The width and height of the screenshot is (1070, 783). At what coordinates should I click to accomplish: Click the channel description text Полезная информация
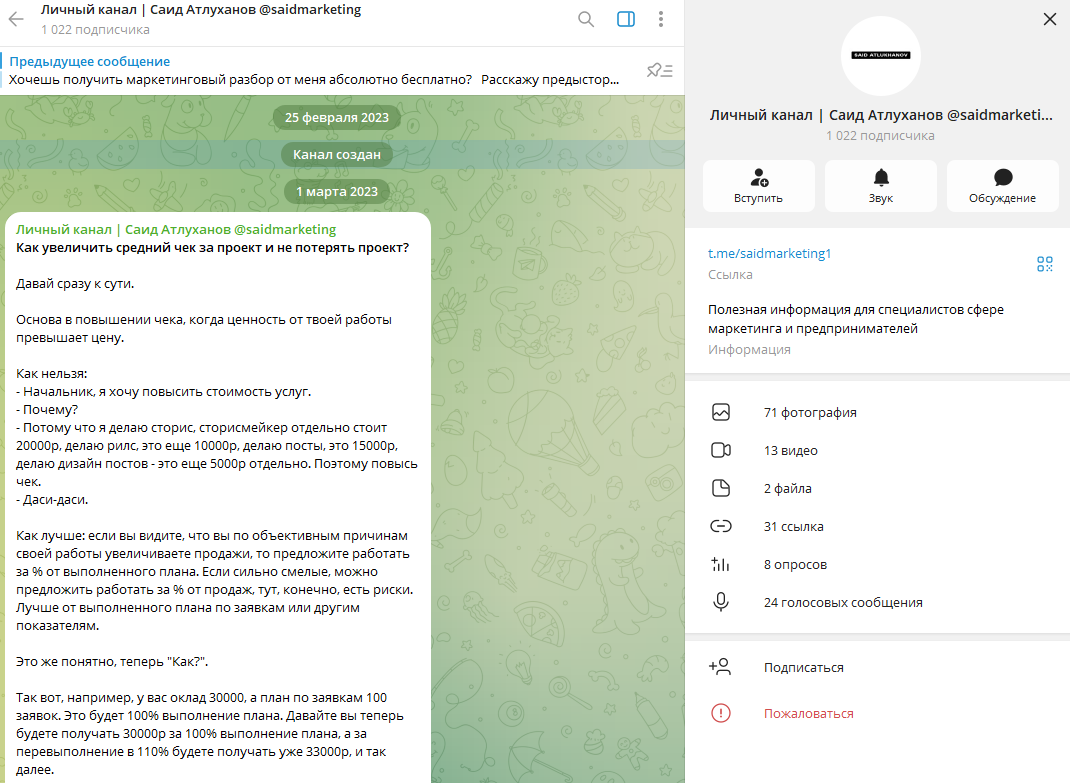(856, 319)
